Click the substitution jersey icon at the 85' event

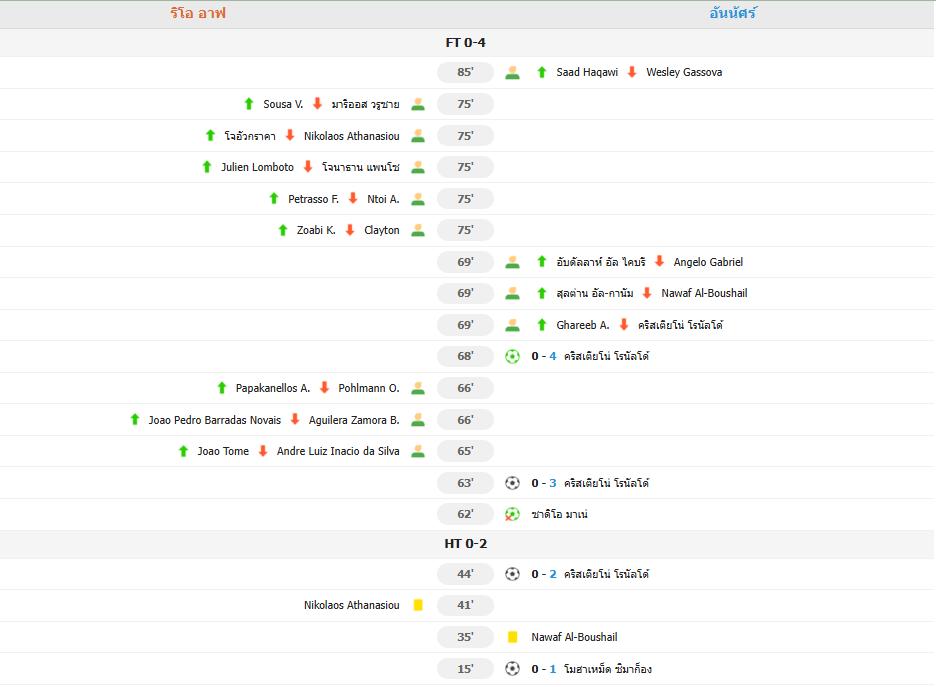click(513, 72)
